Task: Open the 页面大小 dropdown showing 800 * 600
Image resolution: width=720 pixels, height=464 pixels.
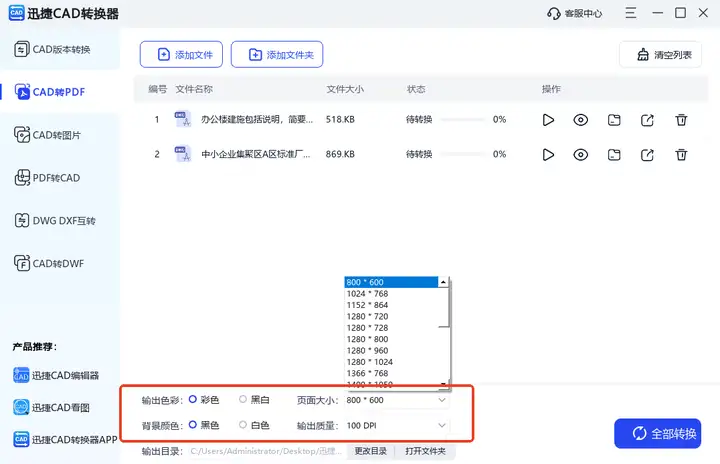Action: 397,400
